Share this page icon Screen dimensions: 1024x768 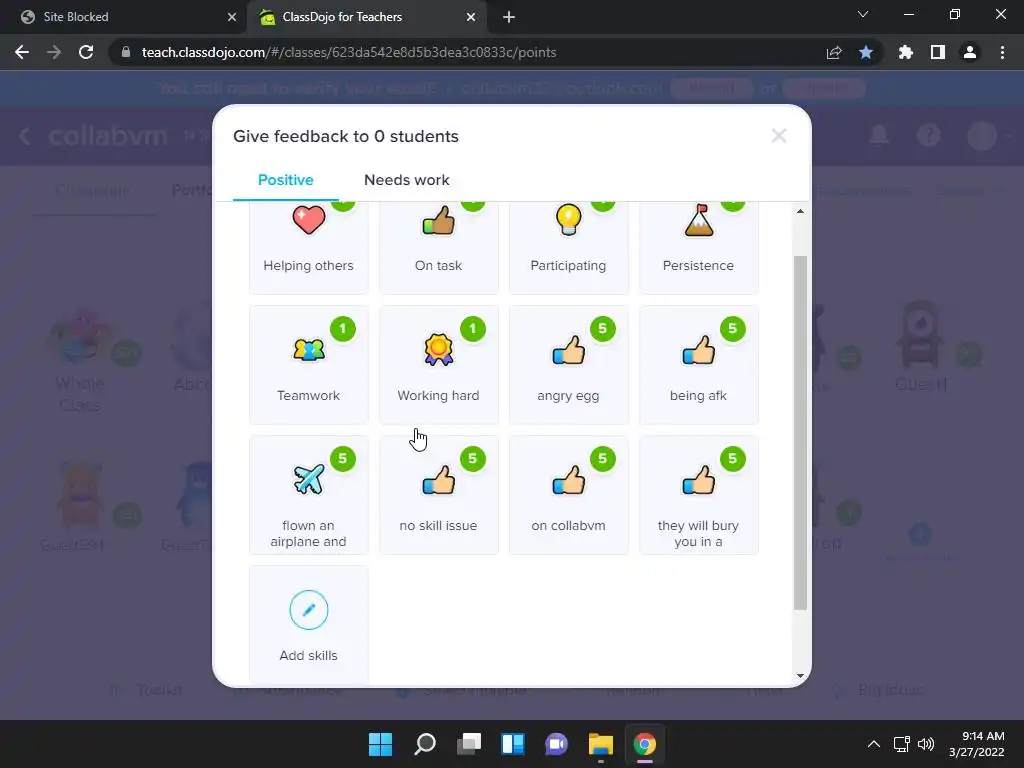(833, 52)
